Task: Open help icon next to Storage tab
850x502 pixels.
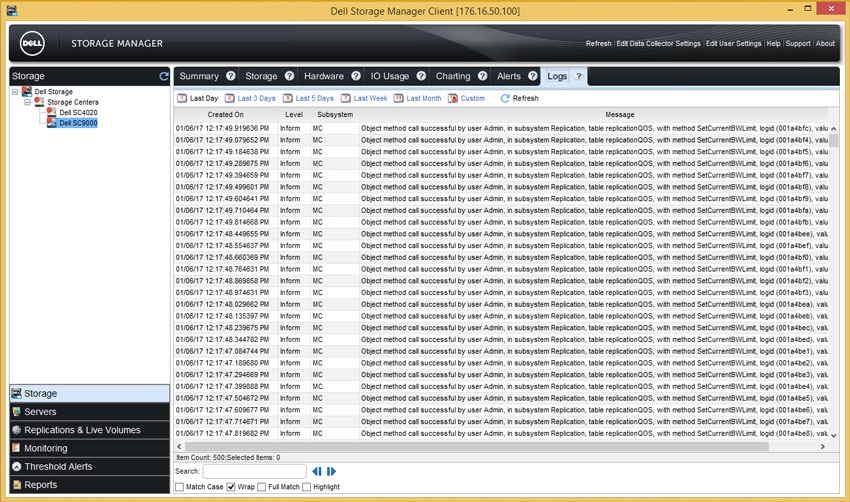Action: (x=289, y=76)
